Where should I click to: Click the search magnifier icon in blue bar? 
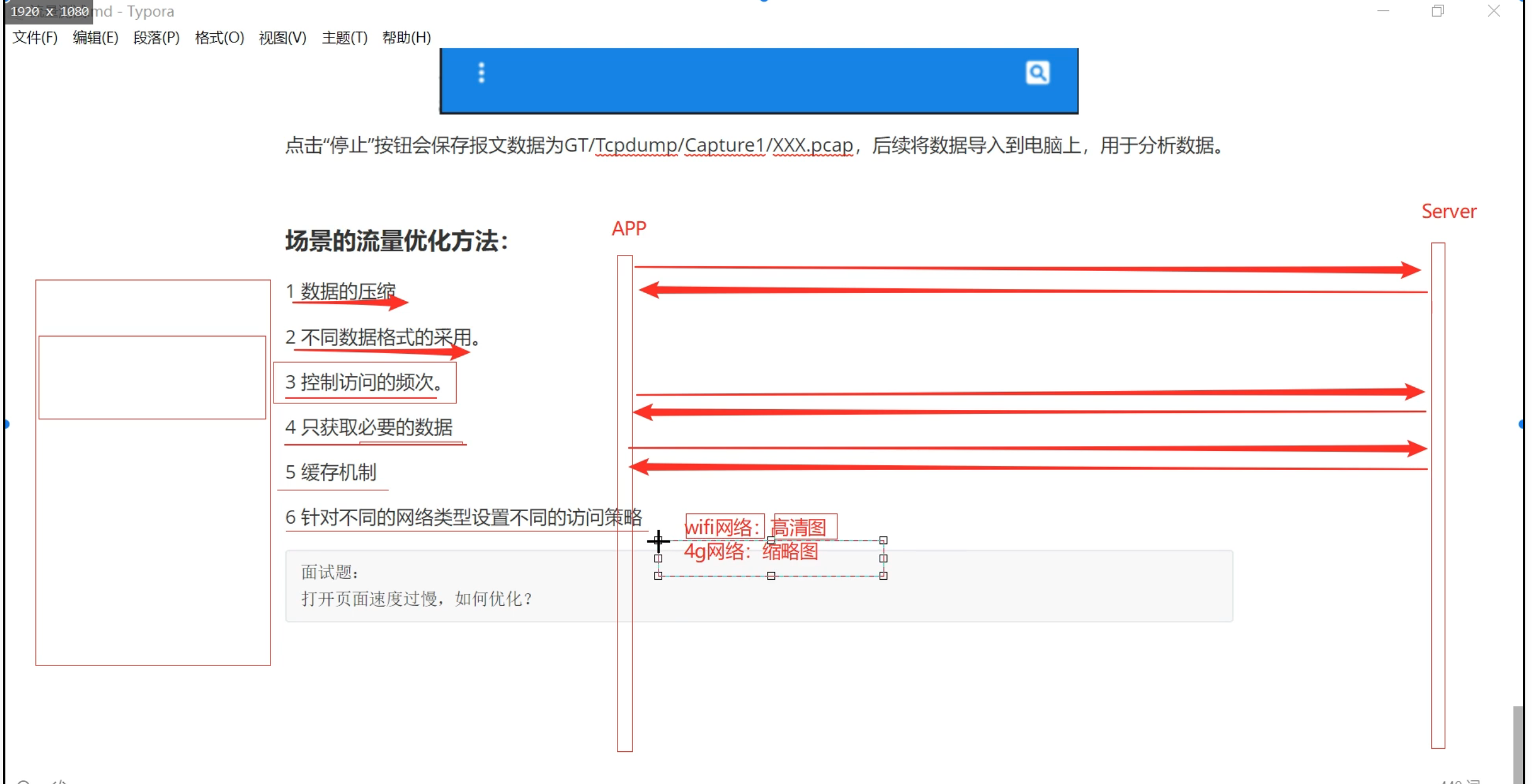click(x=1037, y=73)
